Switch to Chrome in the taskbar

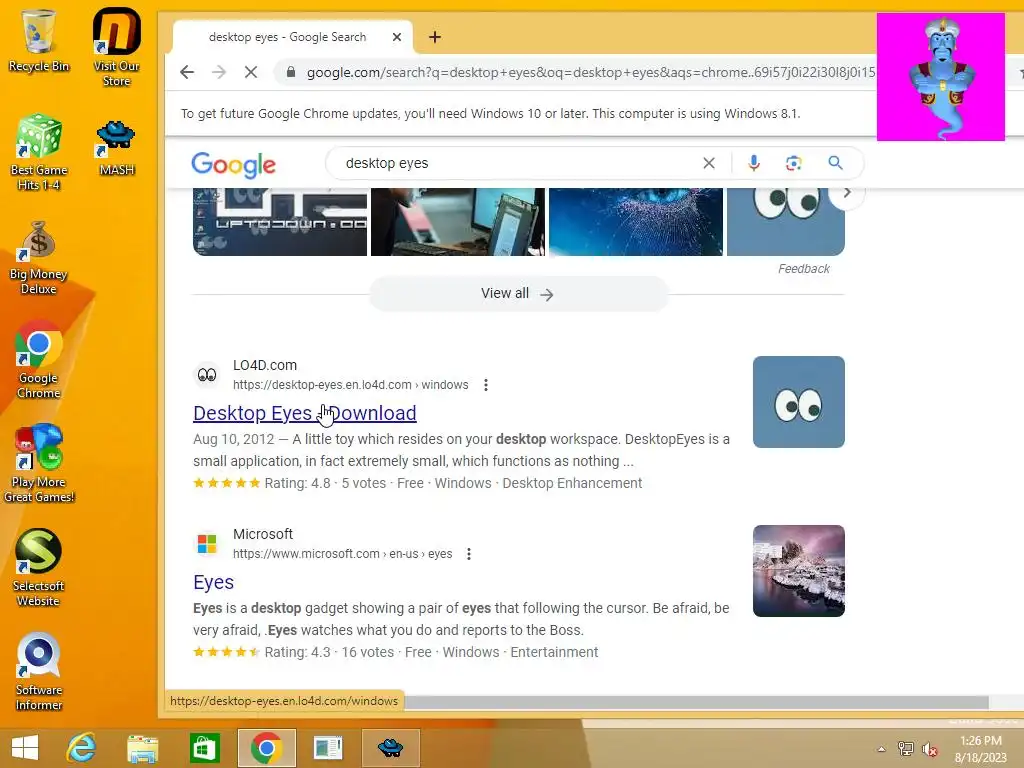(x=266, y=748)
